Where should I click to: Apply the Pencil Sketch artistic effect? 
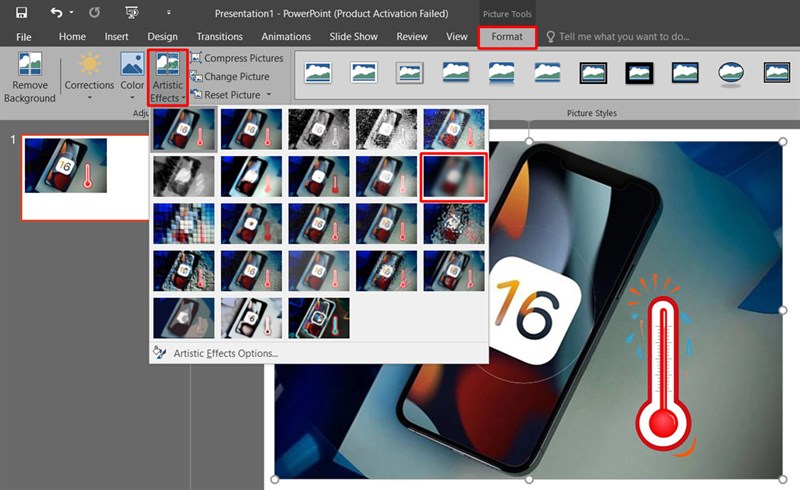click(386, 129)
